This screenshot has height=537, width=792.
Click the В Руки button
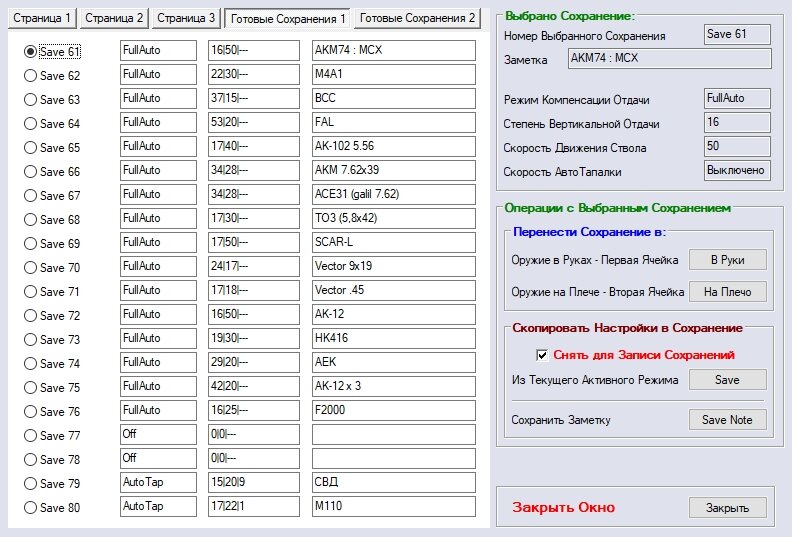(x=727, y=260)
